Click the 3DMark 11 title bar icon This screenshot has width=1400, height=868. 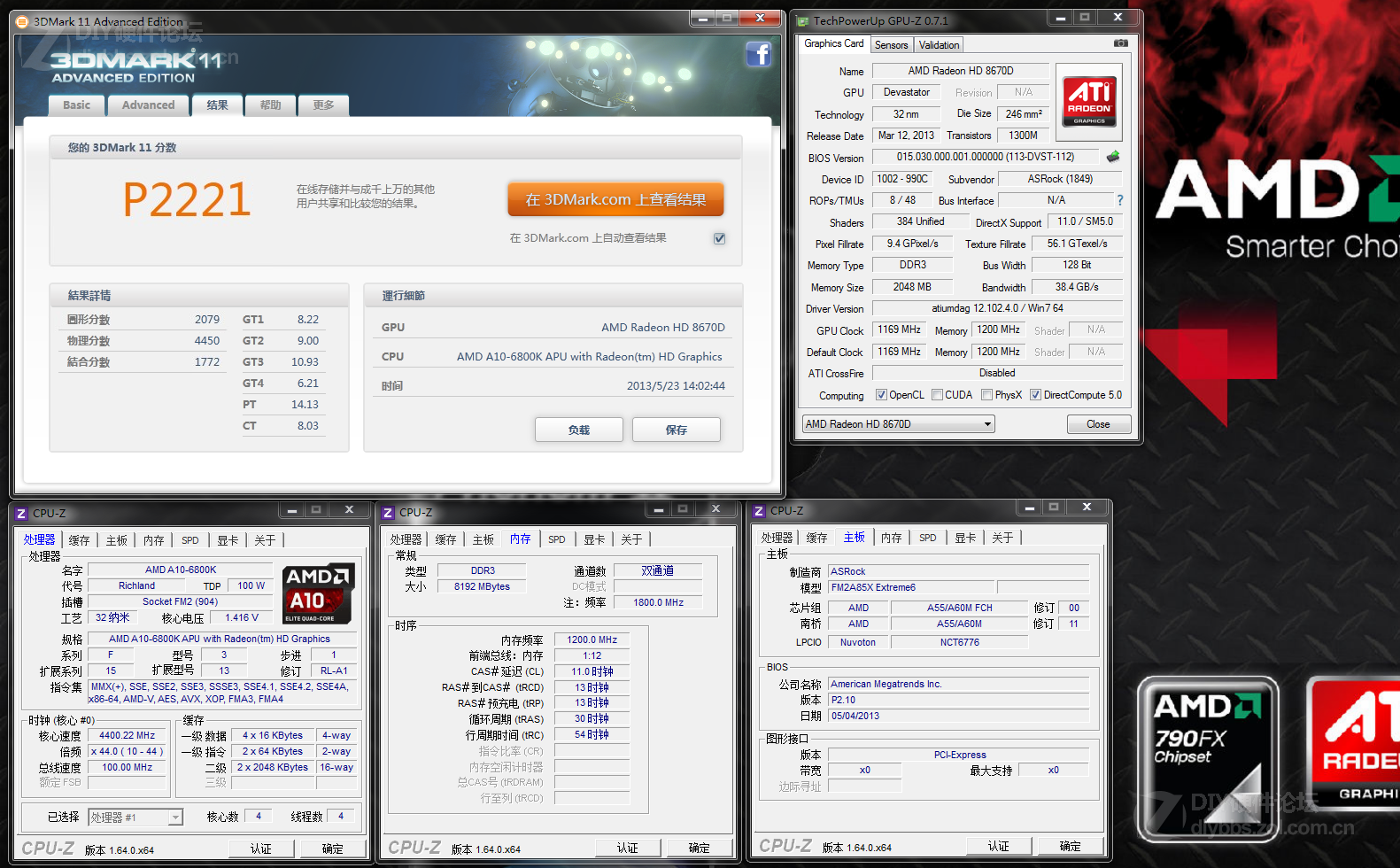click(x=23, y=22)
